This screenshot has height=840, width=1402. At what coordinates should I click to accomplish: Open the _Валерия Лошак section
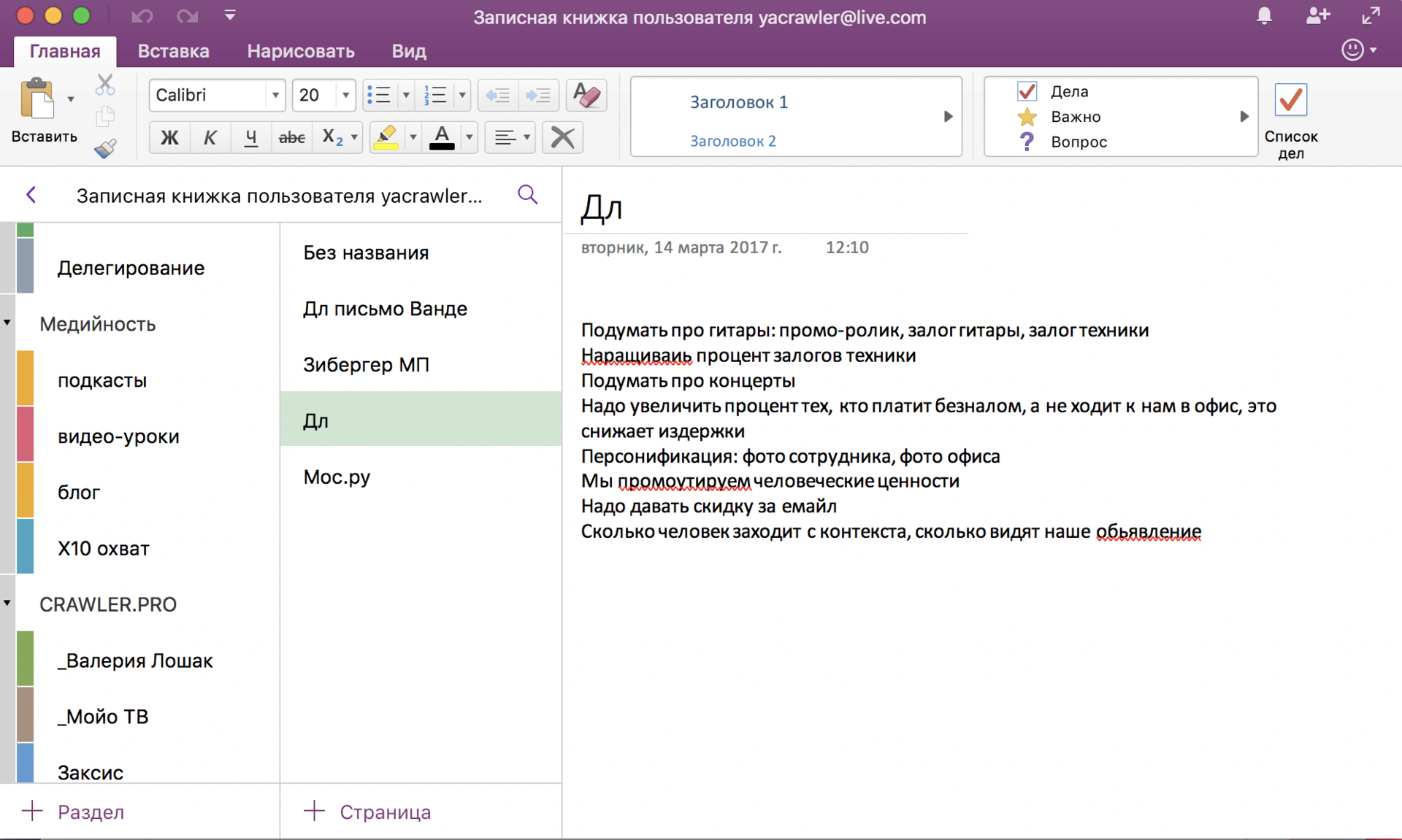148,660
